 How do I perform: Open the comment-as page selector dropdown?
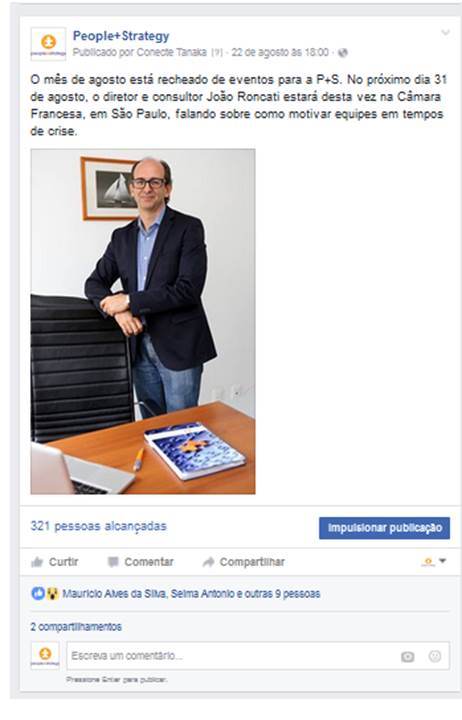pyautogui.click(x=434, y=562)
